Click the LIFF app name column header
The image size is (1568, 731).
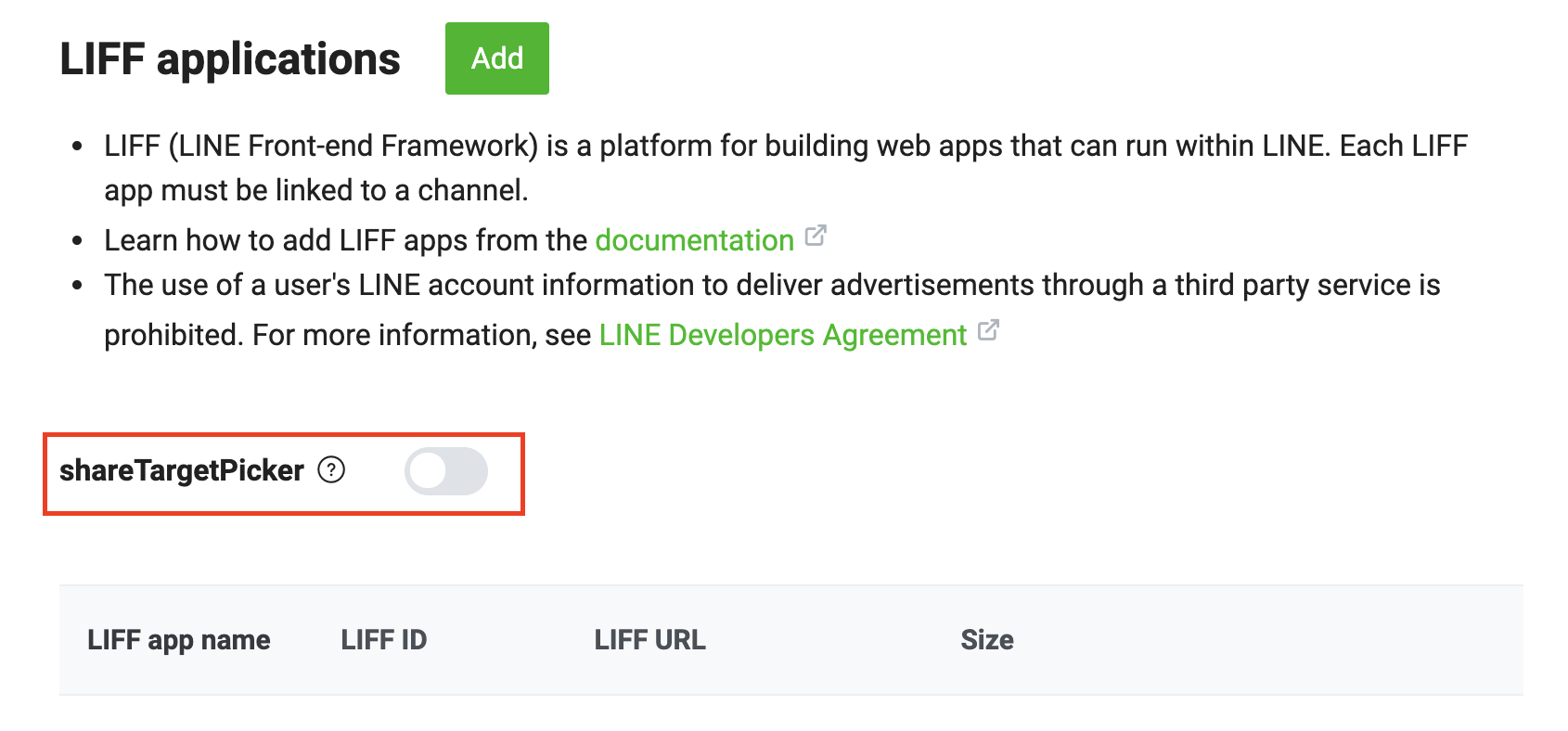coord(179,640)
